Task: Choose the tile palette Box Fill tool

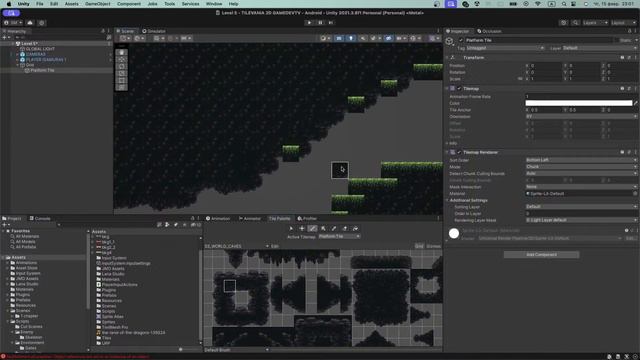Action: point(323,229)
